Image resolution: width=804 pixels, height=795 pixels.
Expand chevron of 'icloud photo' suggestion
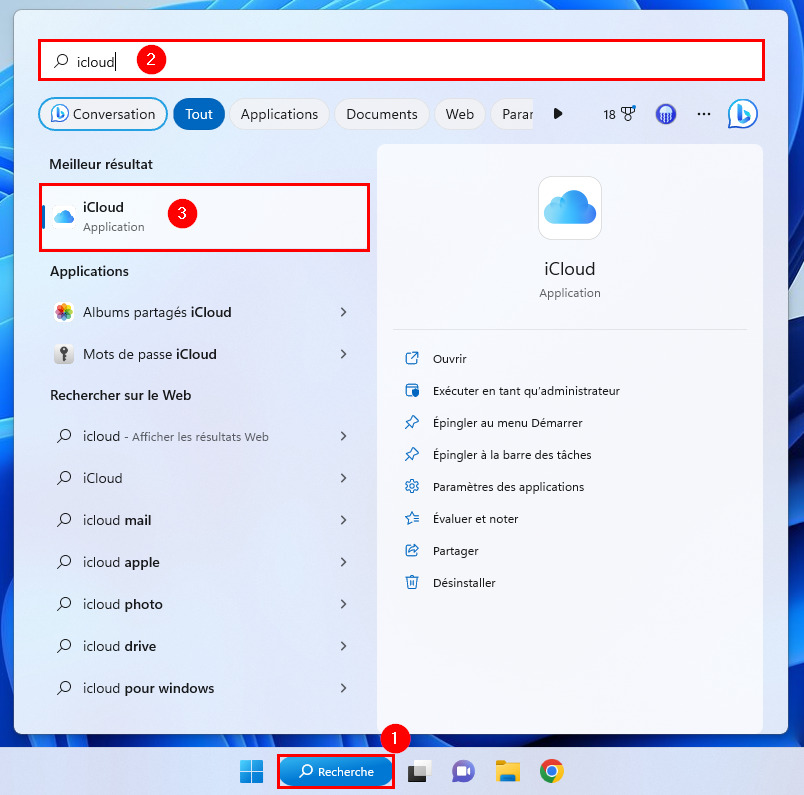(x=344, y=604)
